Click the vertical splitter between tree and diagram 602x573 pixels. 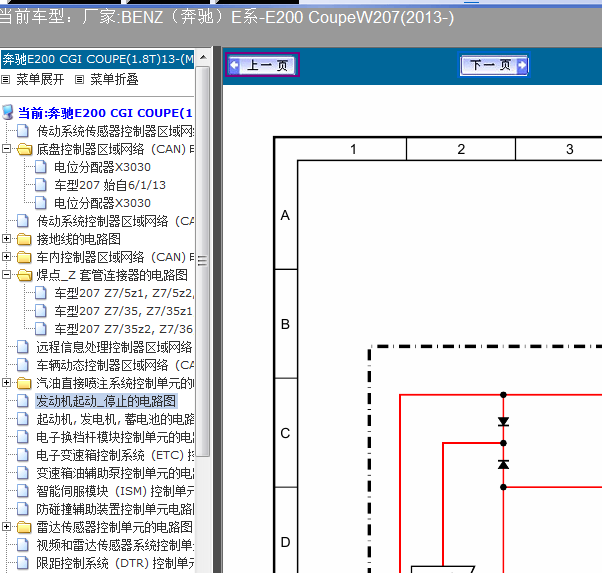(x=217, y=310)
